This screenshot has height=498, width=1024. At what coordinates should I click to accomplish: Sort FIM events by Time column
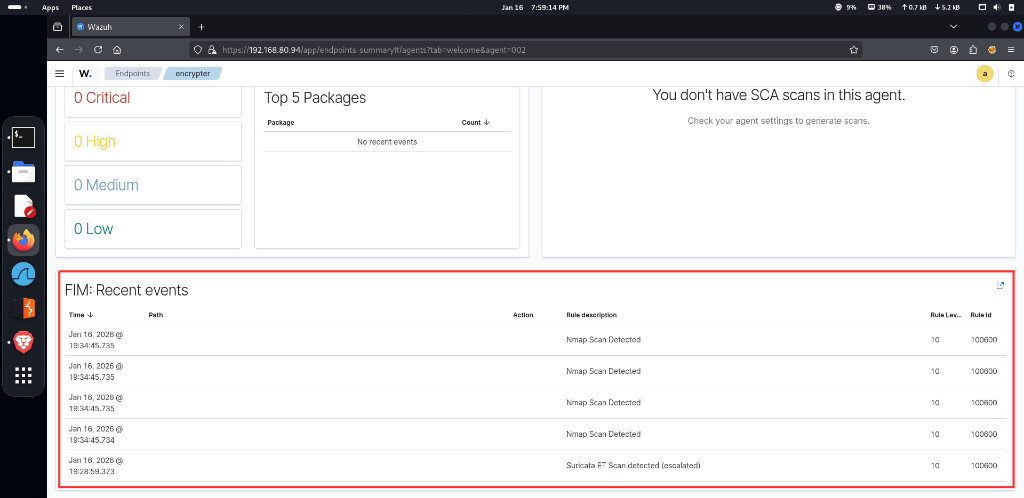coord(81,315)
